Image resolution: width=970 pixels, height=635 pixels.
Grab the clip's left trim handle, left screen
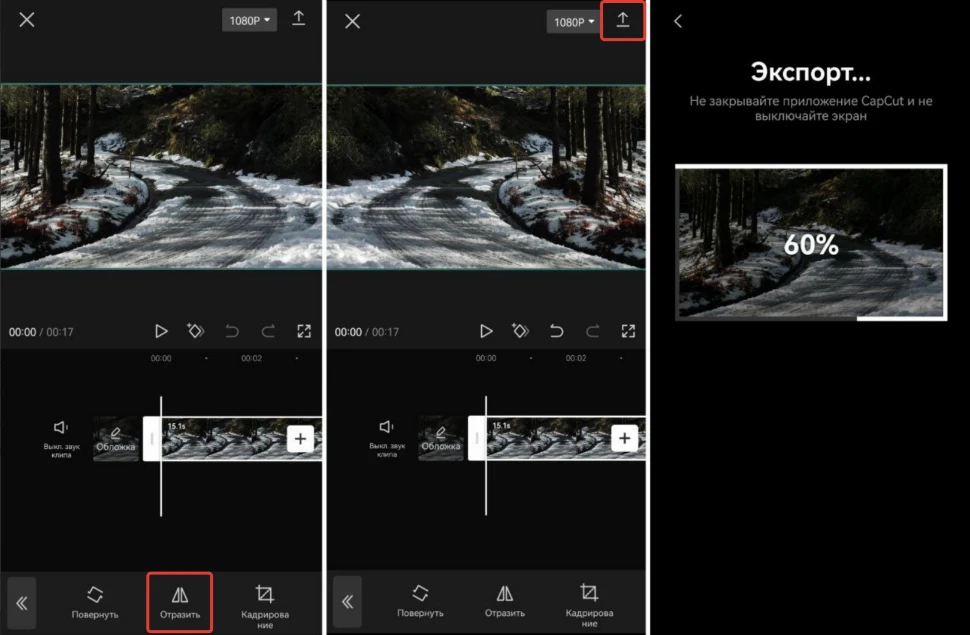point(152,439)
